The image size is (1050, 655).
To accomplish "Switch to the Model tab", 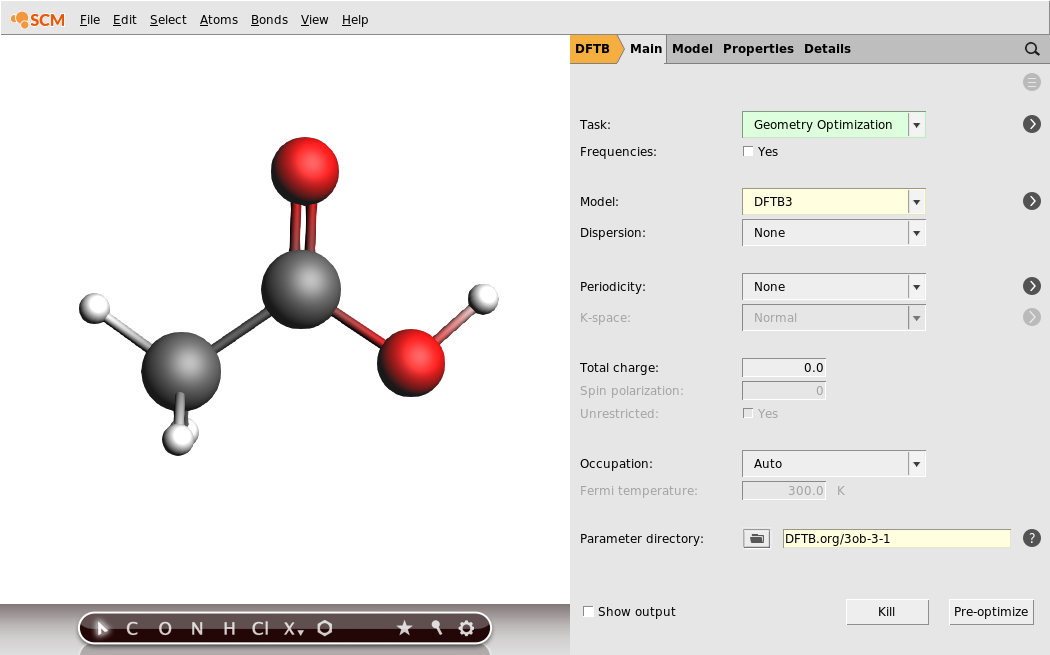I will [692, 49].
